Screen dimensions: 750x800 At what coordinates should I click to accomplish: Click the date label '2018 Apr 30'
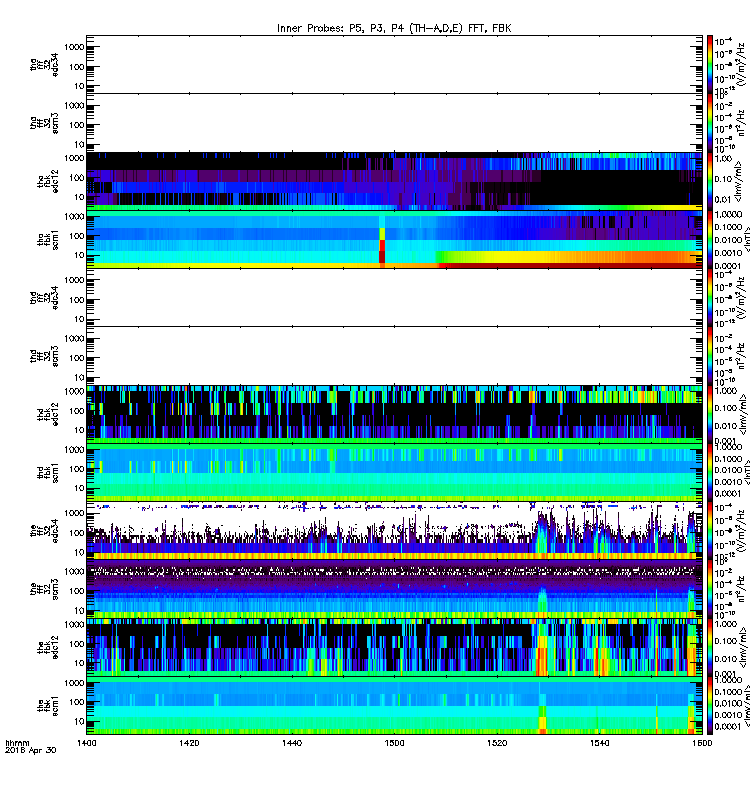click(31, 750)
